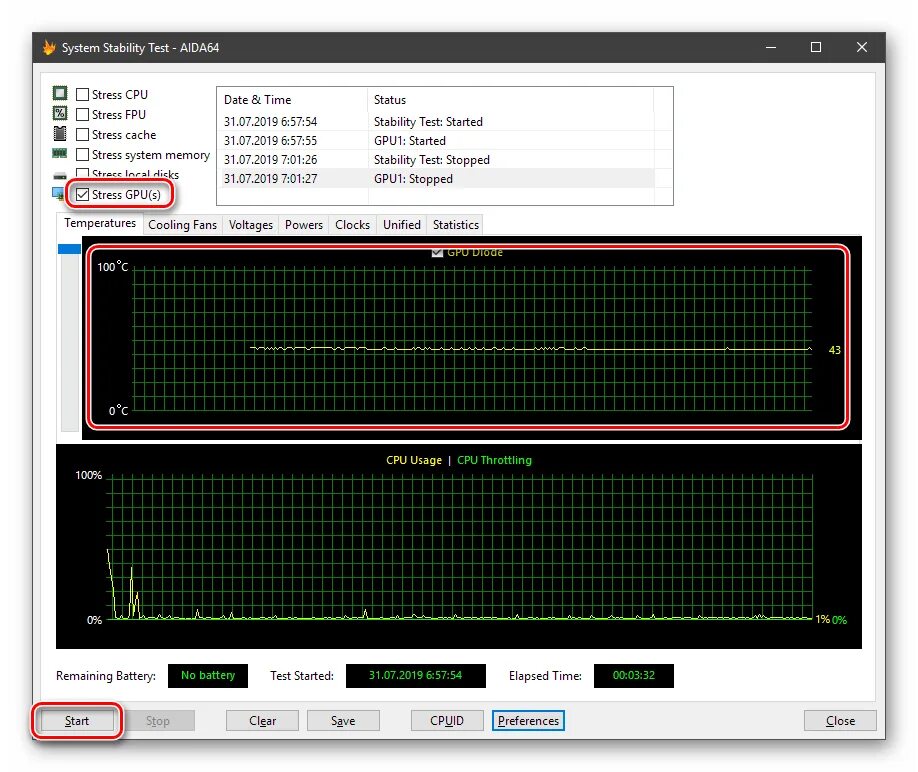Select the Unified tab
Image resolution: width=918 pixels, height=772 pixels.
pyautogui.click(x=402, y=225)
